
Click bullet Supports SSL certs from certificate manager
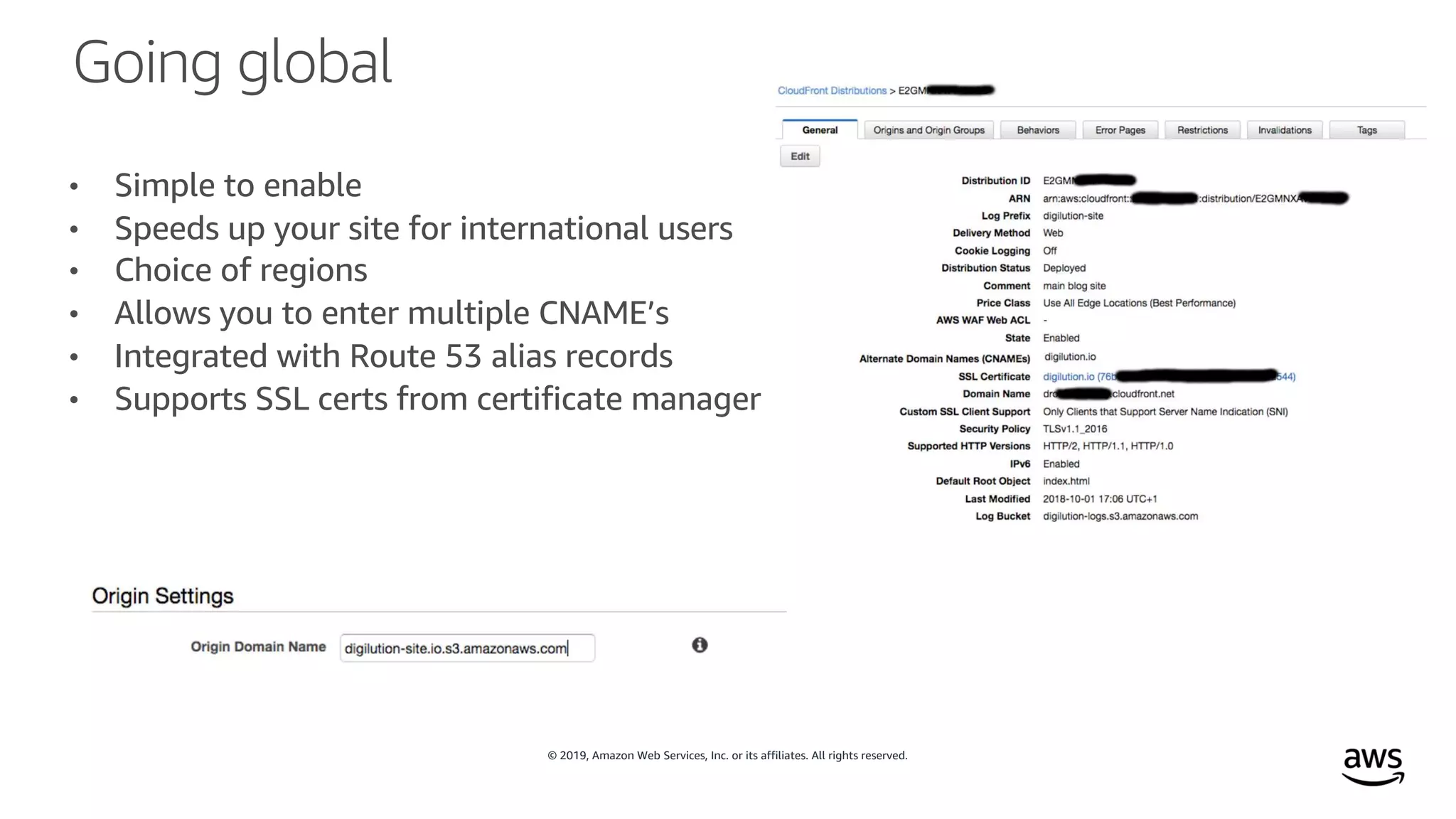point(437,399)
